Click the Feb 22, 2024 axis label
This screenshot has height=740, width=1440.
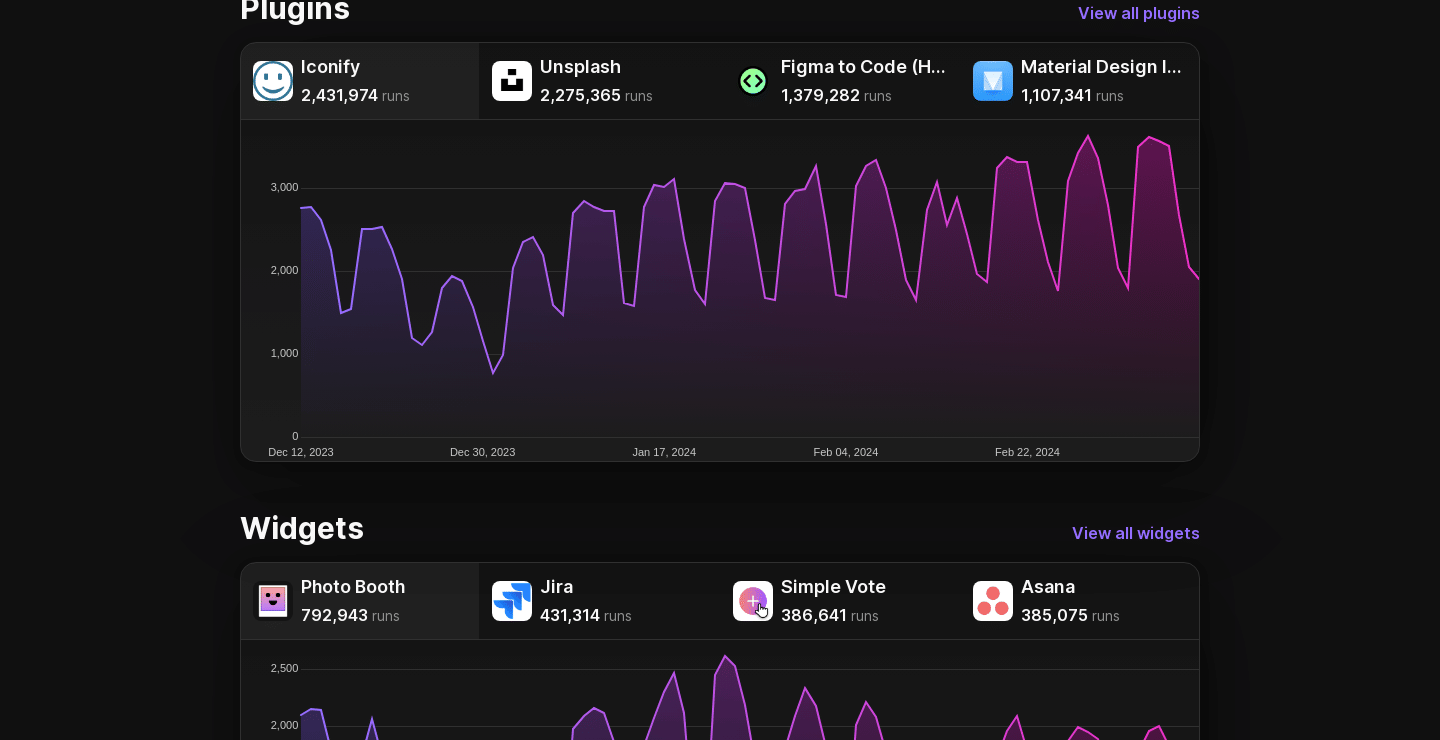pyautogui.click(x=1027, y=452)
